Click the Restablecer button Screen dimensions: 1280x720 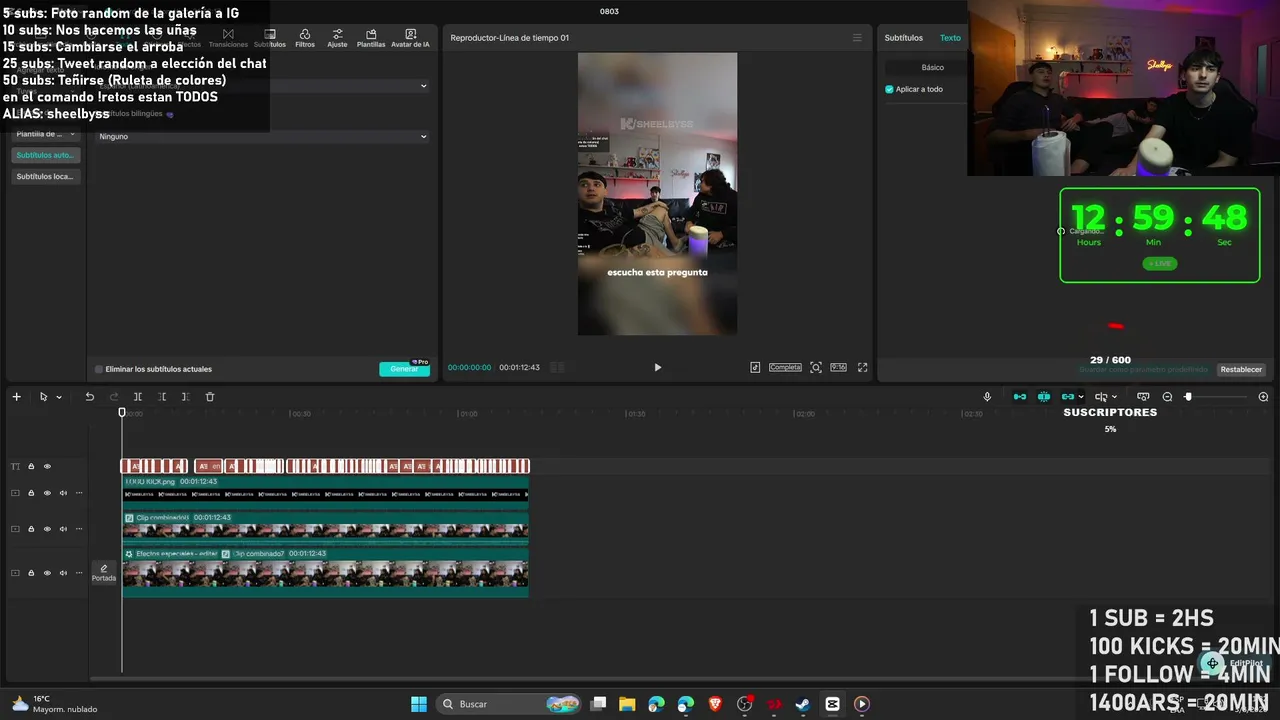(x=1241, y=369)
